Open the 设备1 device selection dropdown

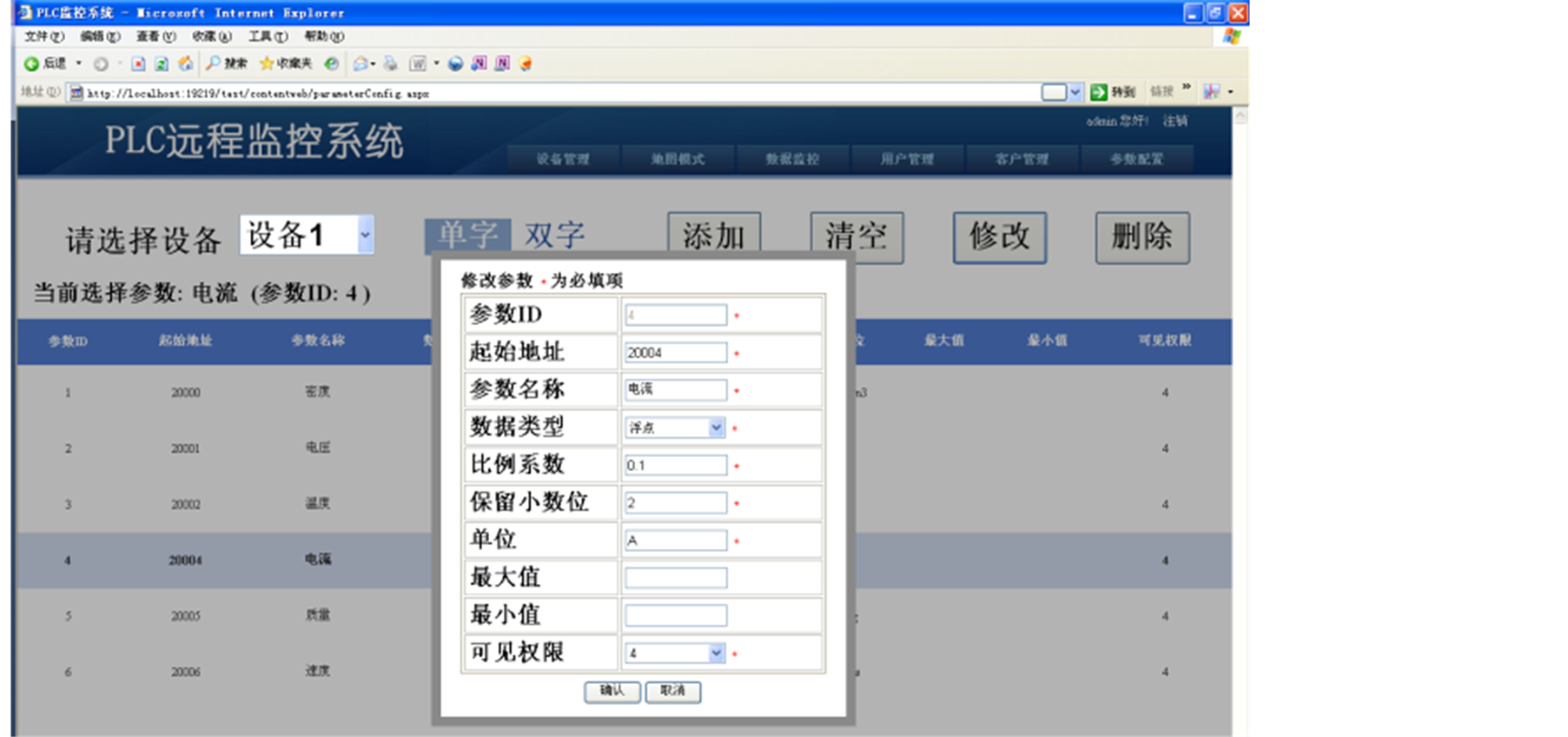coord(365,235)
